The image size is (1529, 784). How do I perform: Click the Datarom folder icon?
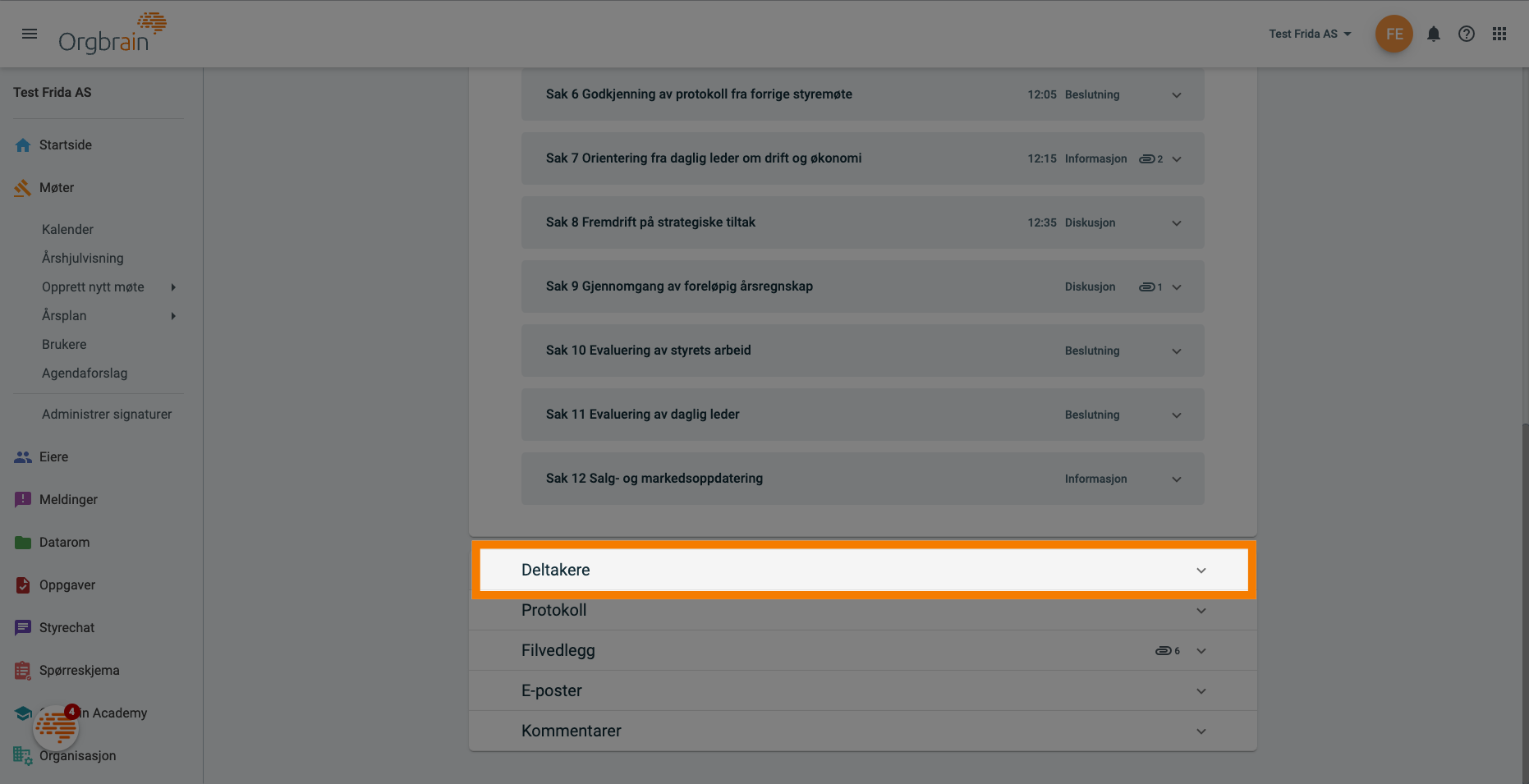tap(23, 543)
